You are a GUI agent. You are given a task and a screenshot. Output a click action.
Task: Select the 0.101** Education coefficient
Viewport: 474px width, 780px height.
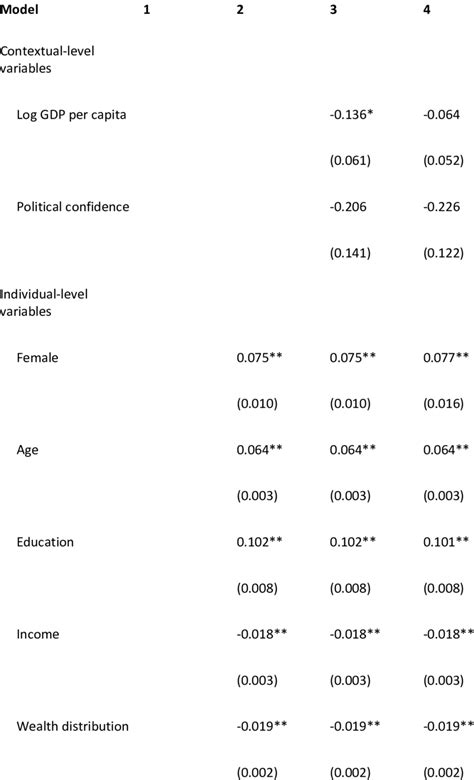(446, 541)
